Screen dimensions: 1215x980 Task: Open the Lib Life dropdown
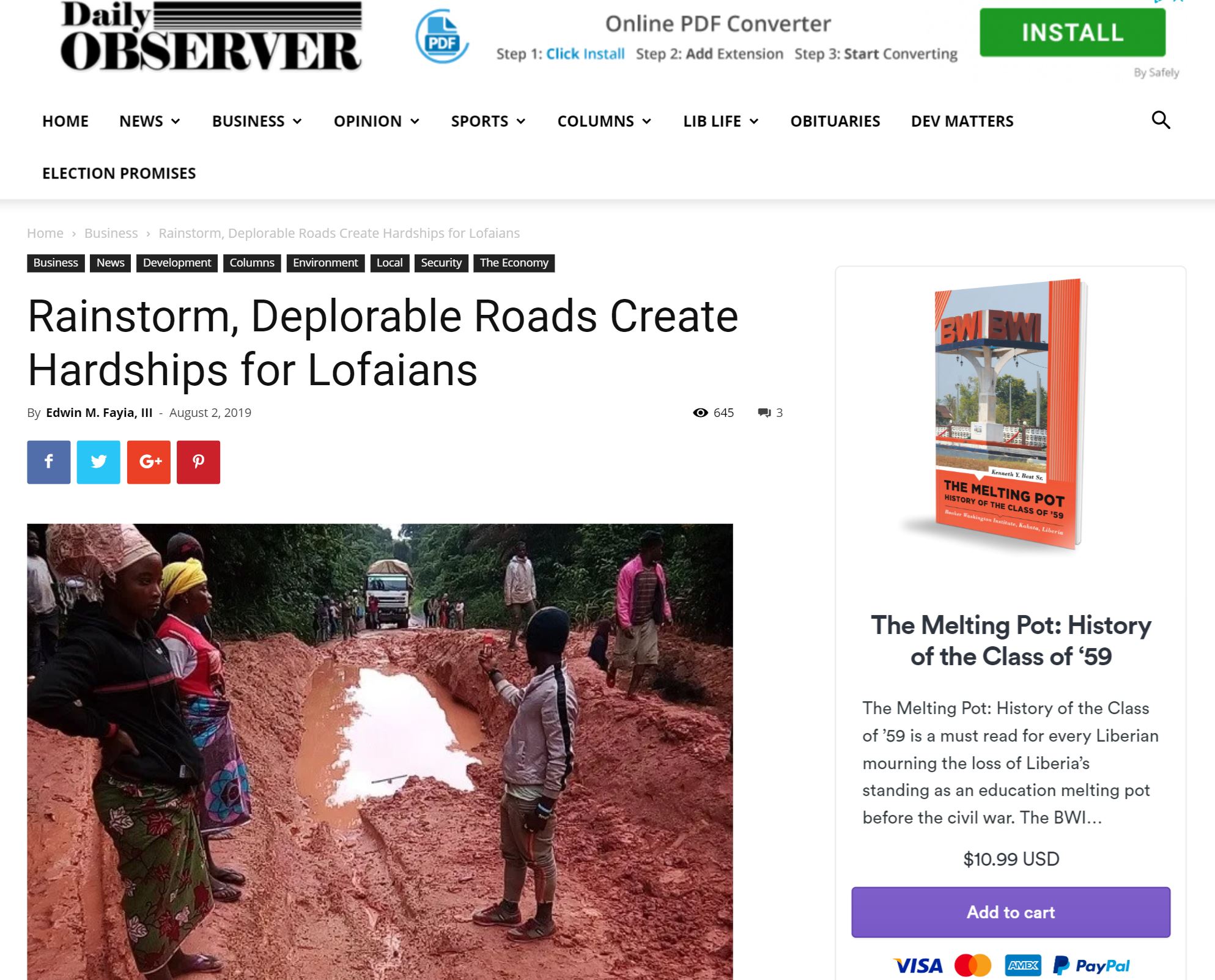coord(721,121)
